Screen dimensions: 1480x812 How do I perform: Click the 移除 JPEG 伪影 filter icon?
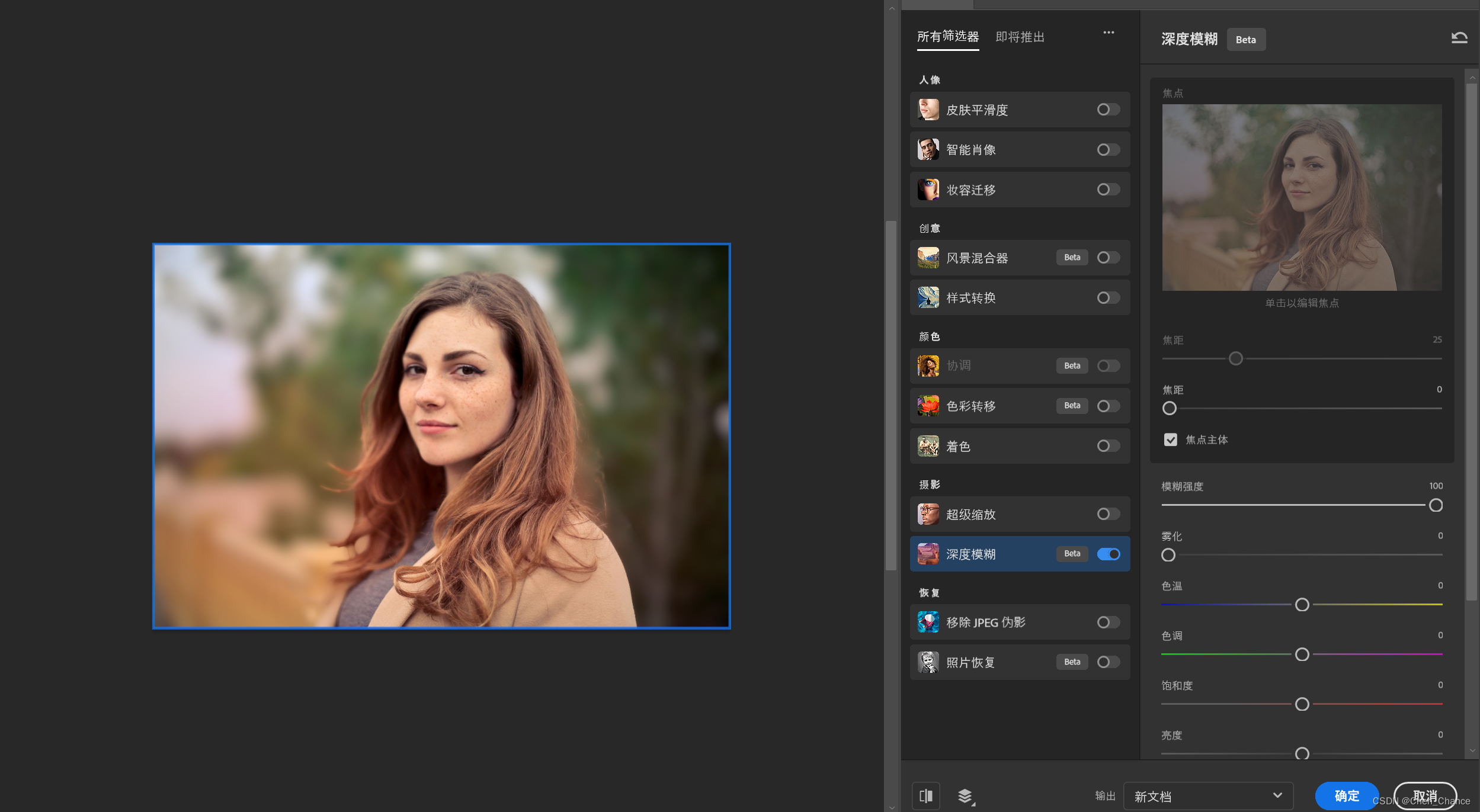(x=928, y=622)
